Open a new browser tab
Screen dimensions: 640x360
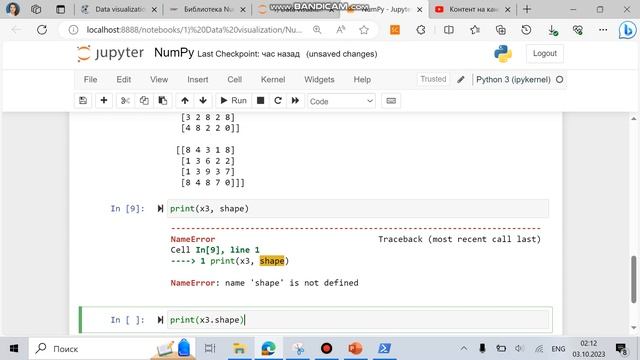527,9
